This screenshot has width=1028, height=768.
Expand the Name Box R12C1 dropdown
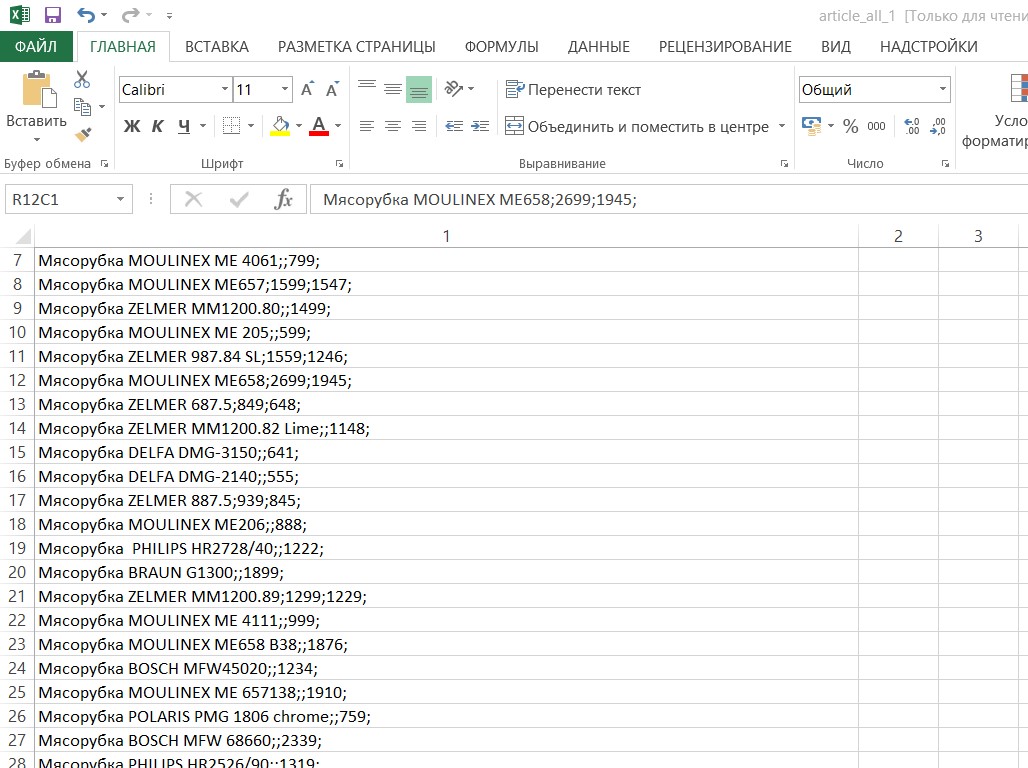coord(120,199)
